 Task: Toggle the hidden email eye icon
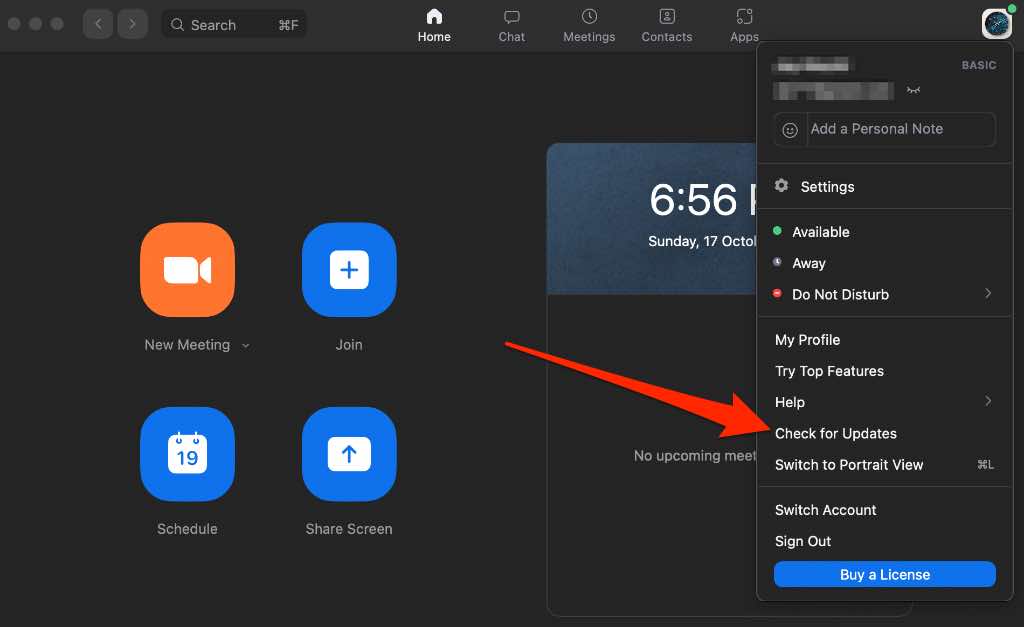tap(913, 90)
